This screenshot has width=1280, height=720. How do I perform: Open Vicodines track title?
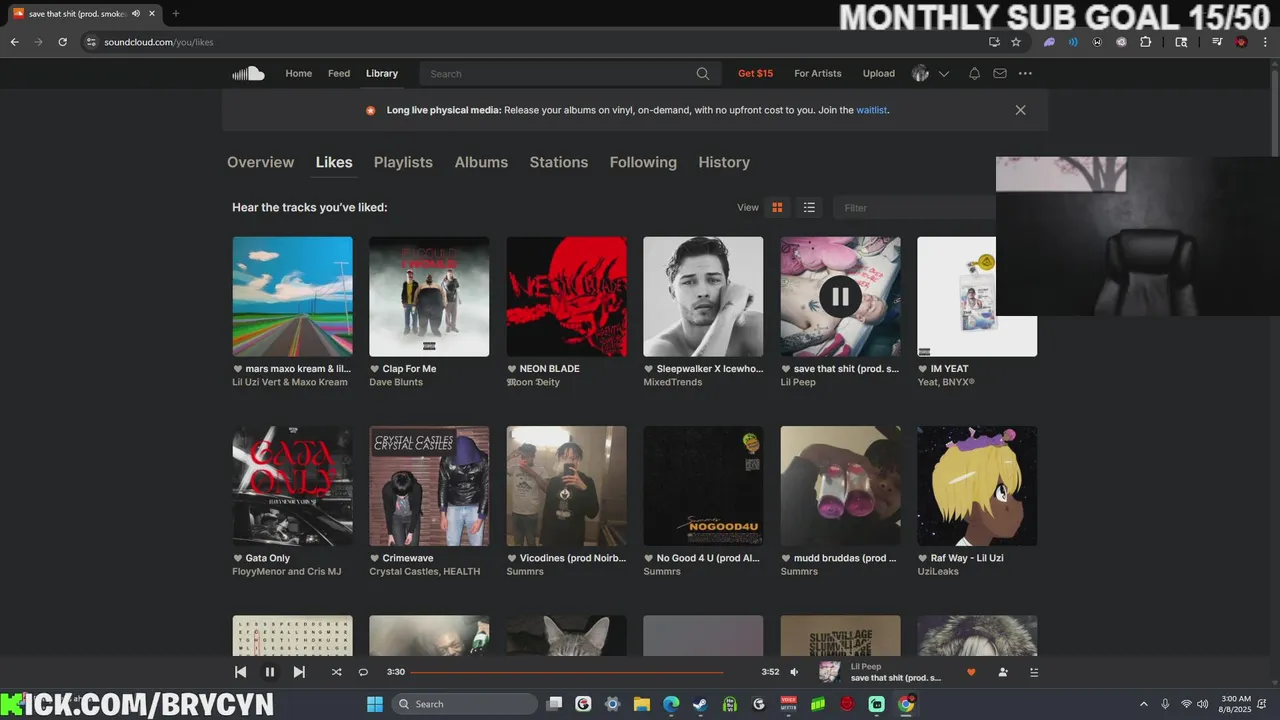(573, 559)
